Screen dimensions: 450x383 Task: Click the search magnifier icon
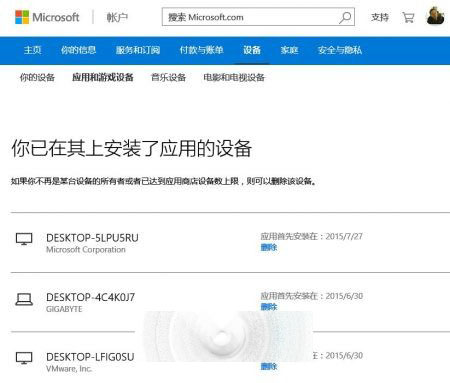tap(345, 17)
